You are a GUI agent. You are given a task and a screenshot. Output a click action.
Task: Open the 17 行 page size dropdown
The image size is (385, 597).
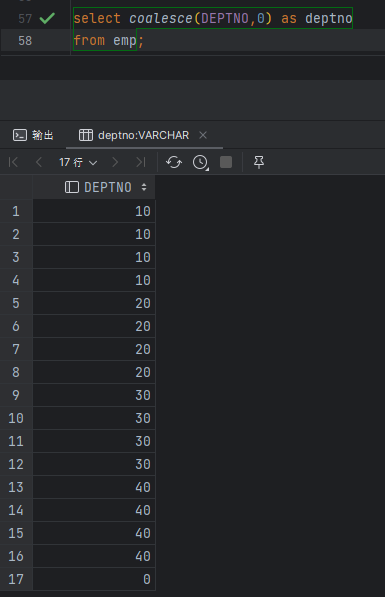tap(78, 163)
